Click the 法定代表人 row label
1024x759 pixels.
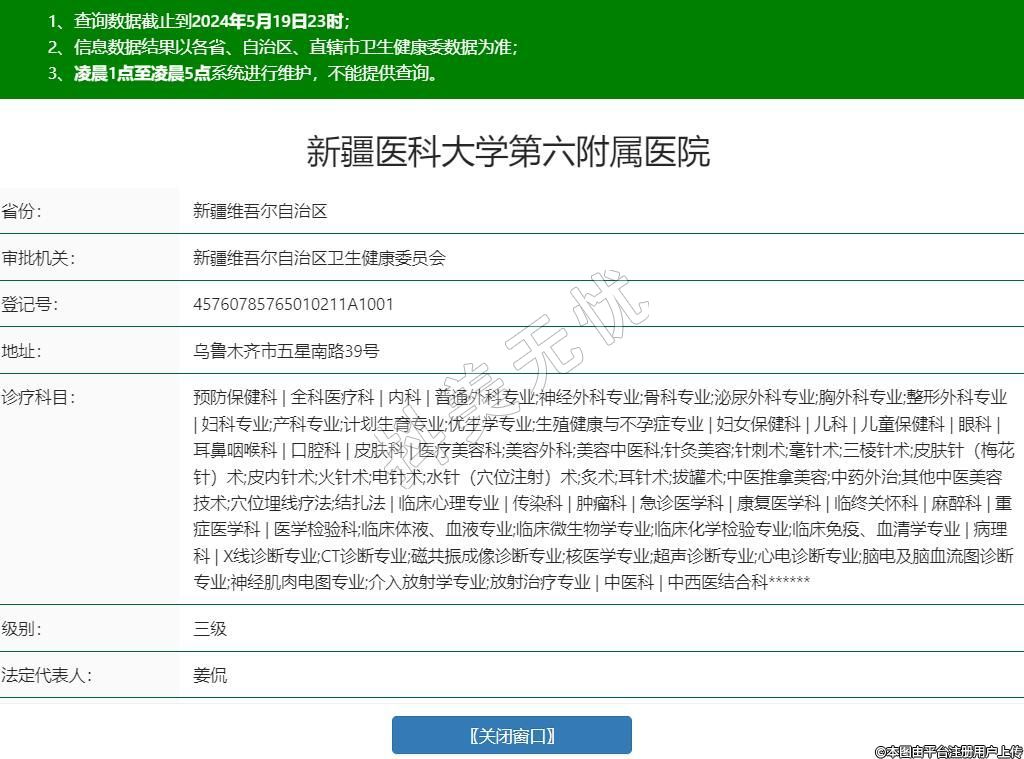coord(47,675)
